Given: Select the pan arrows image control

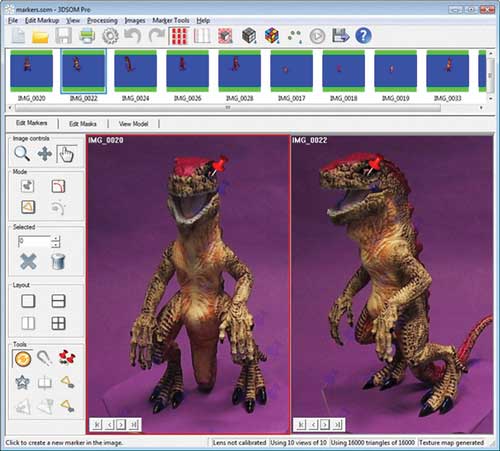Looking at the screenshot, I should pos(45,154).
